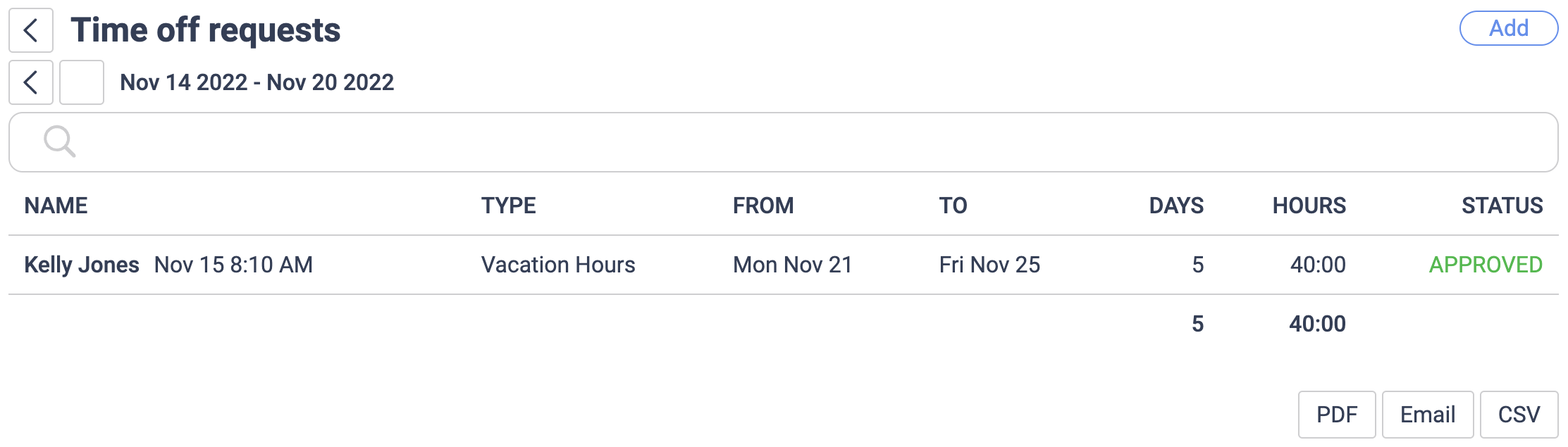1568x447 pixels.
Task: Send the report via Email
Action: 1427,414
